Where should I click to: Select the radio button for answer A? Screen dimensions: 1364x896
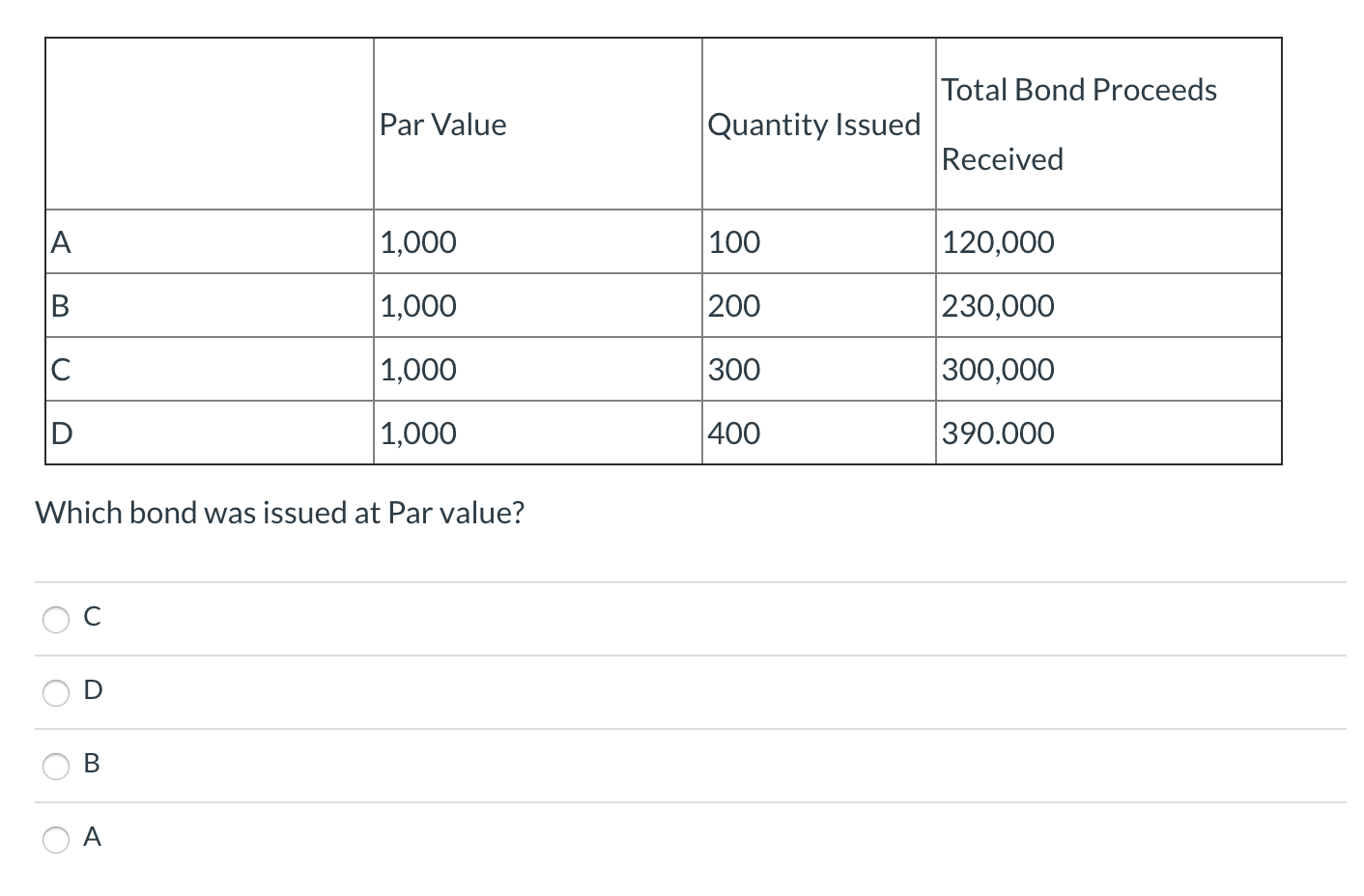tap(56, 841)
